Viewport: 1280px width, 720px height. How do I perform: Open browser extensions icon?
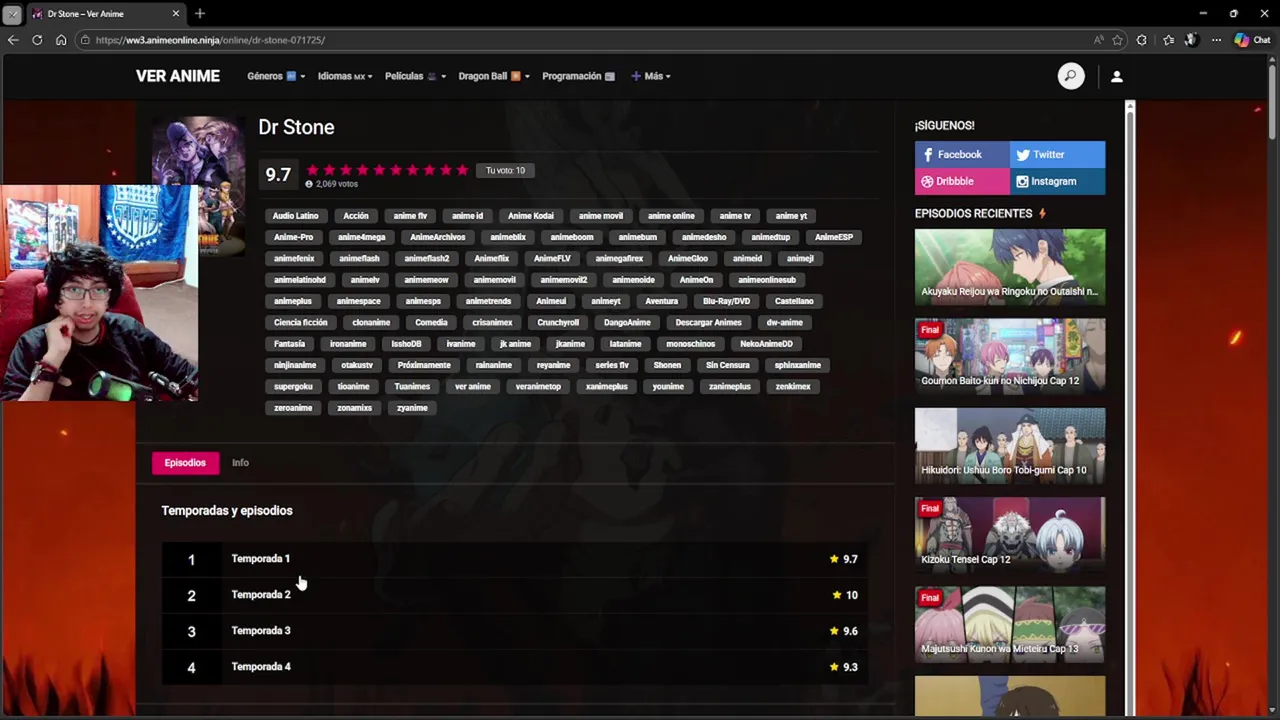click(x=1141, y=40)
